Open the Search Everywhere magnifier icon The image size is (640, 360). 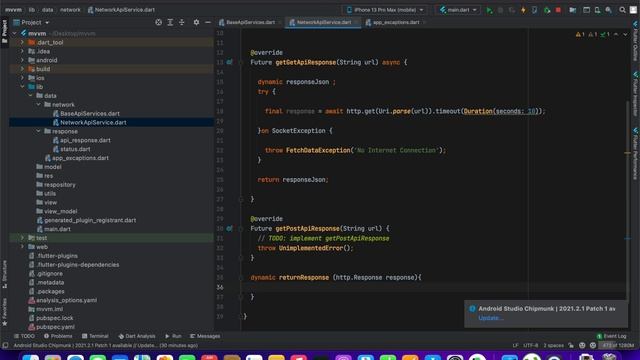click(622, 10)
